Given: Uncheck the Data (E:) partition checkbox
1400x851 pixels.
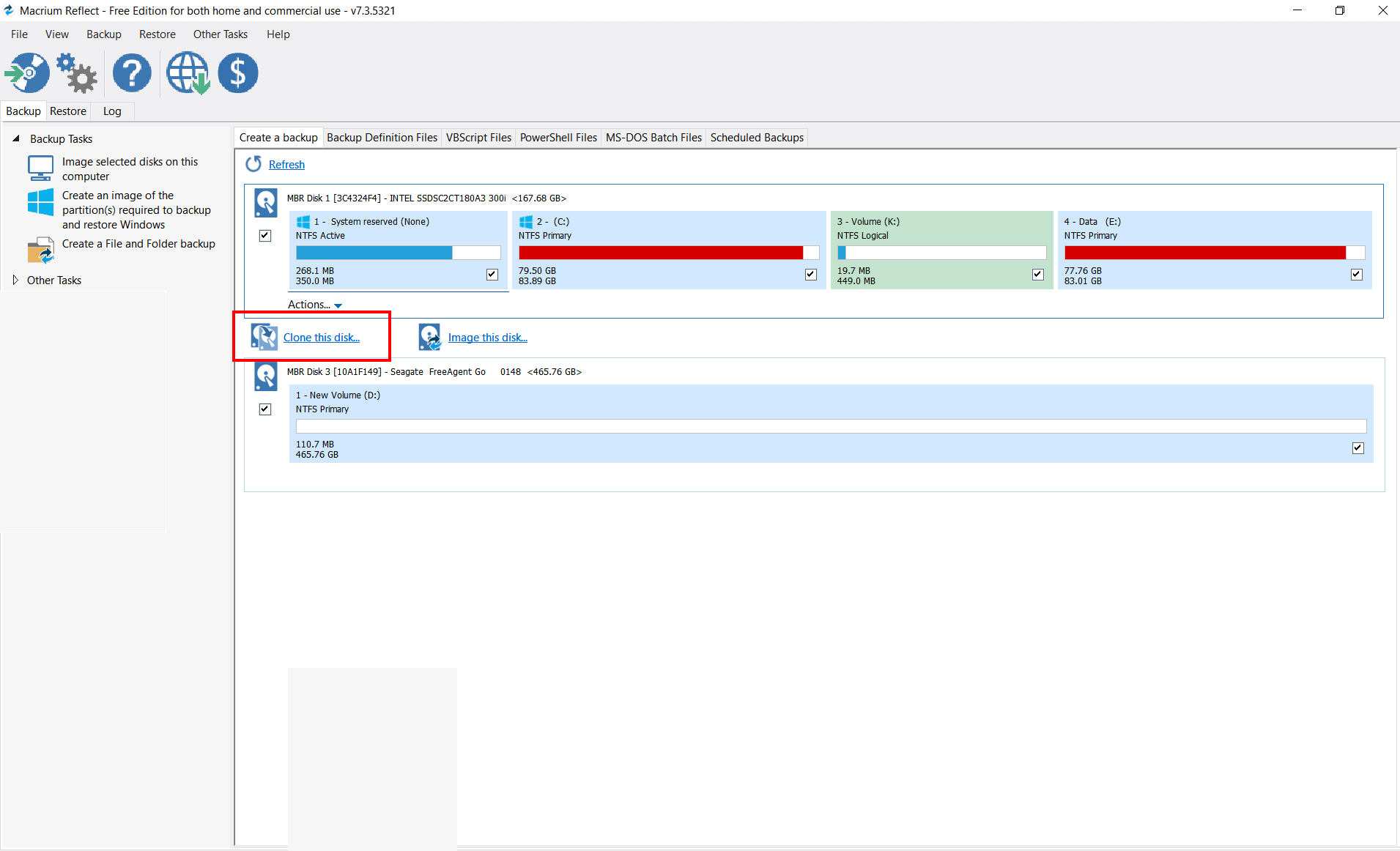Looking at the screenshot, I should click(1357, 275).
